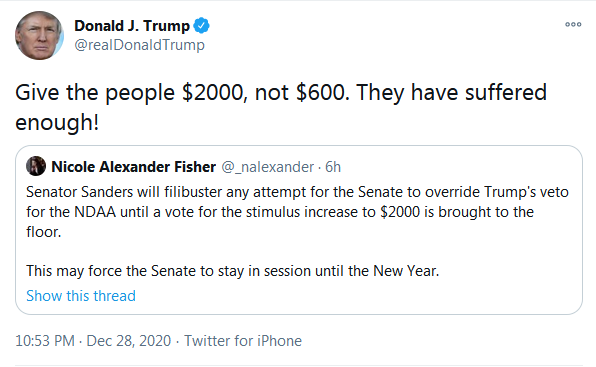The height and width of the screenshot is (367, 596).
Task: Open the @_nalexander handle
Action: (268, 167)
